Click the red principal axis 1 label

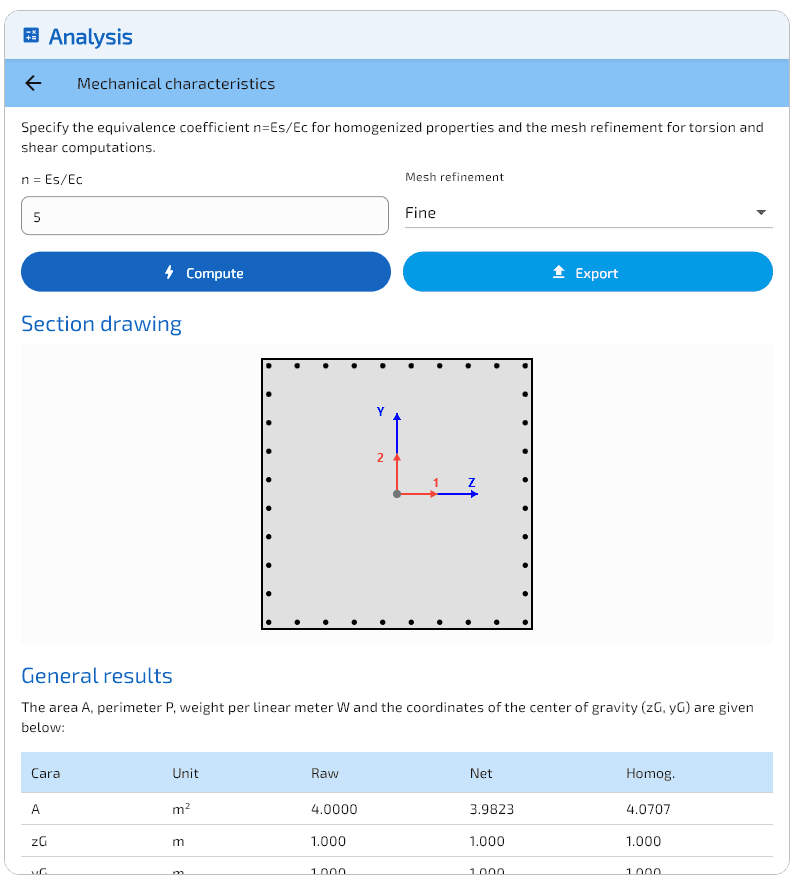coord(436,483)
